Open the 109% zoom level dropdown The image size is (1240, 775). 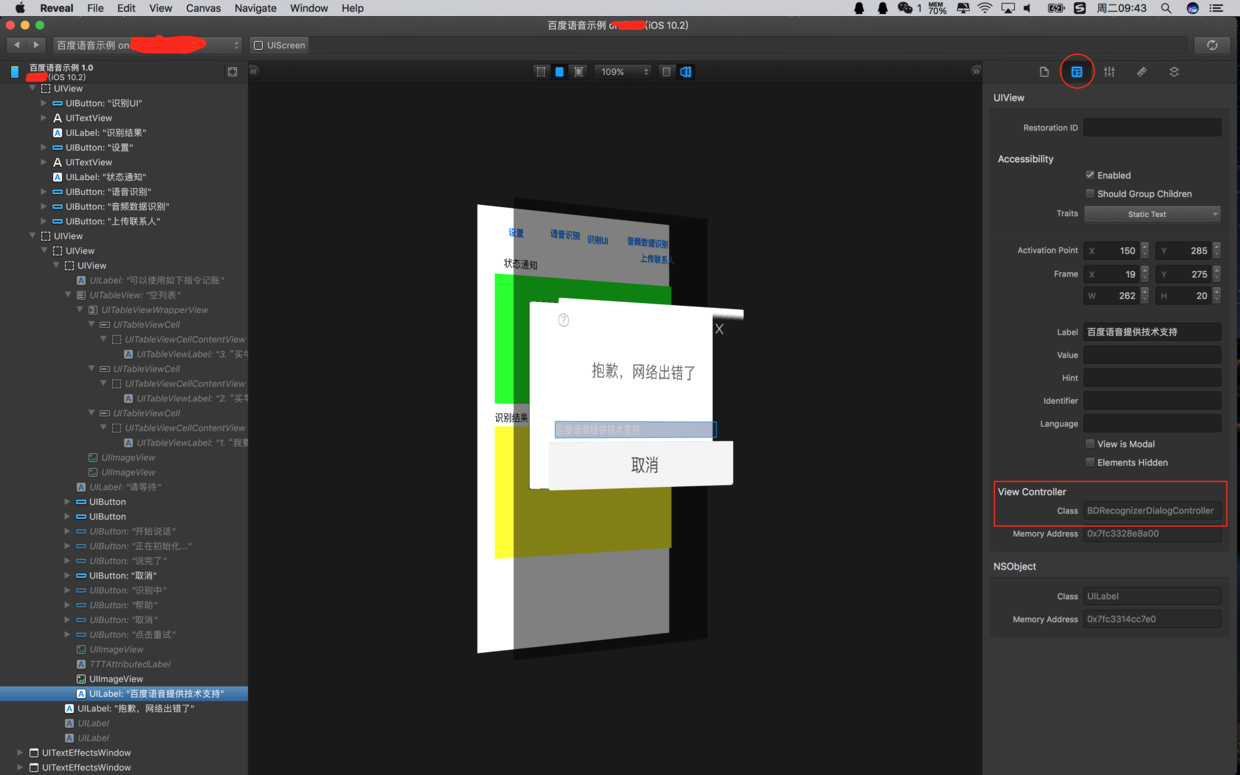tap(623, 72)
